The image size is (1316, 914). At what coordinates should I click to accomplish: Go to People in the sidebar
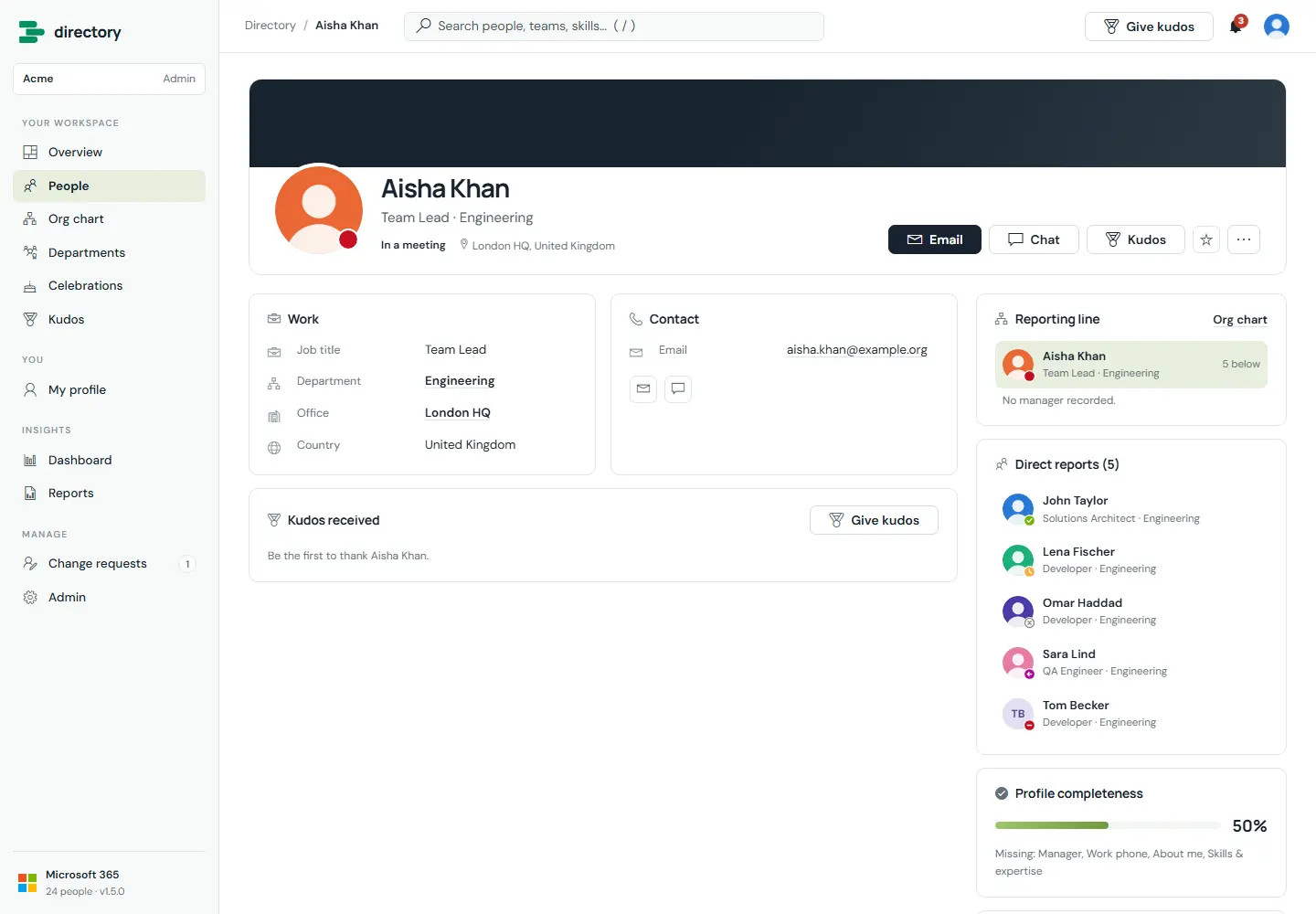click(x=109, y=186)
